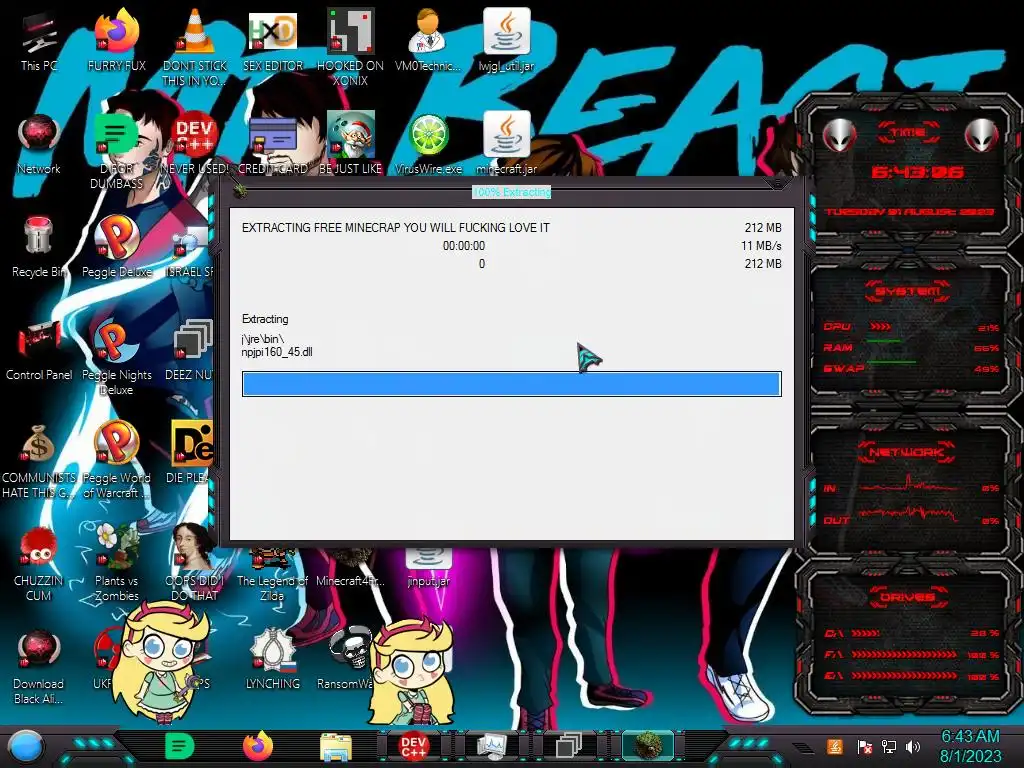The width and height of the screenshot is (1024, 768).
Task: Open Peggle World of Warcraft shortcut
Action: 116,460
